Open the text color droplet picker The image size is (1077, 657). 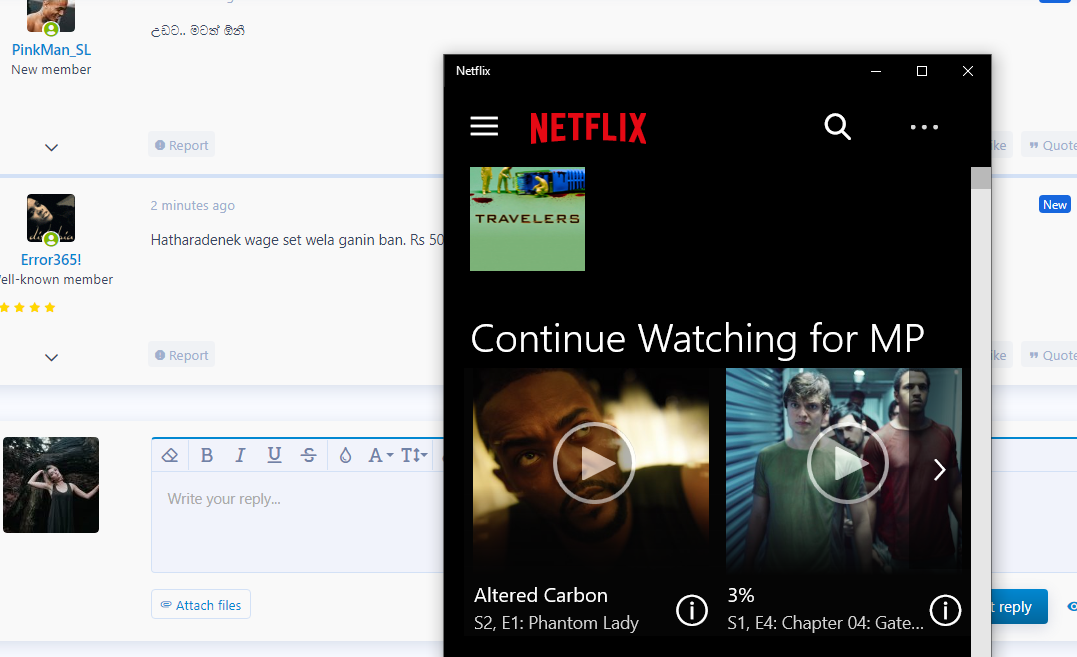(x=345, y=455)
